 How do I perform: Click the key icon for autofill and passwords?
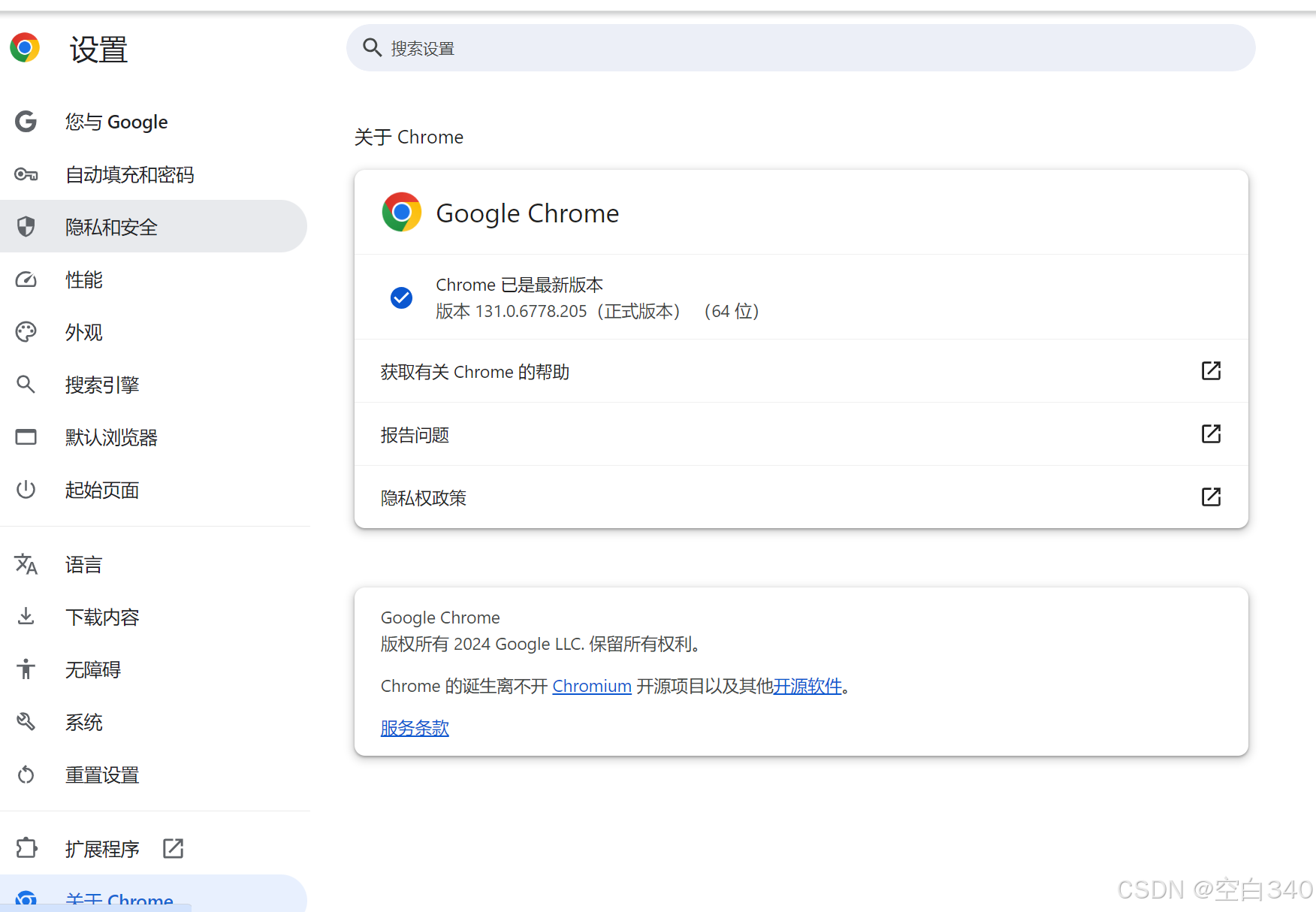[26, 174]
